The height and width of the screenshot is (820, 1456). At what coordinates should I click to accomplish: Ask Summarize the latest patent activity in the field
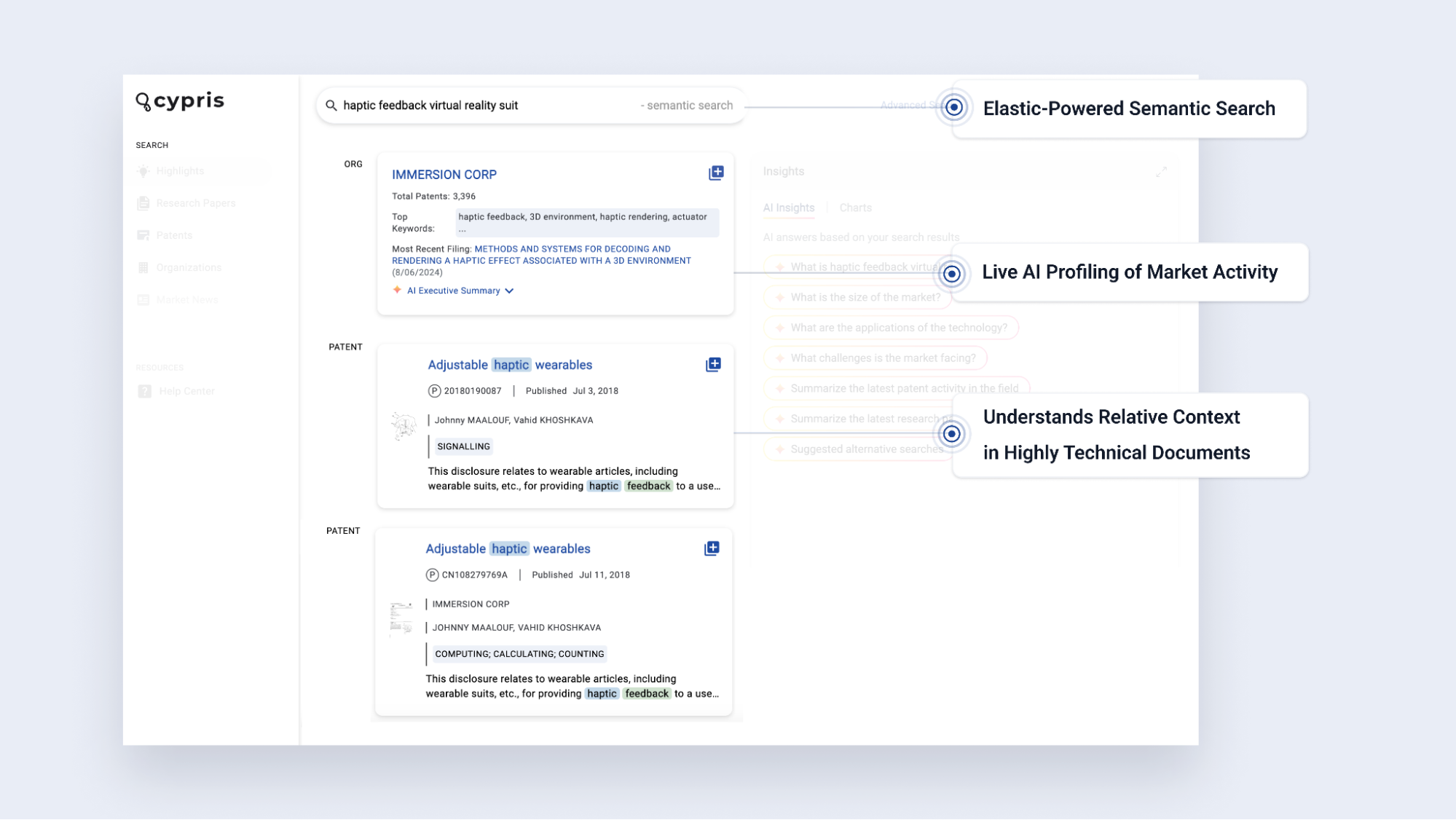897,388
